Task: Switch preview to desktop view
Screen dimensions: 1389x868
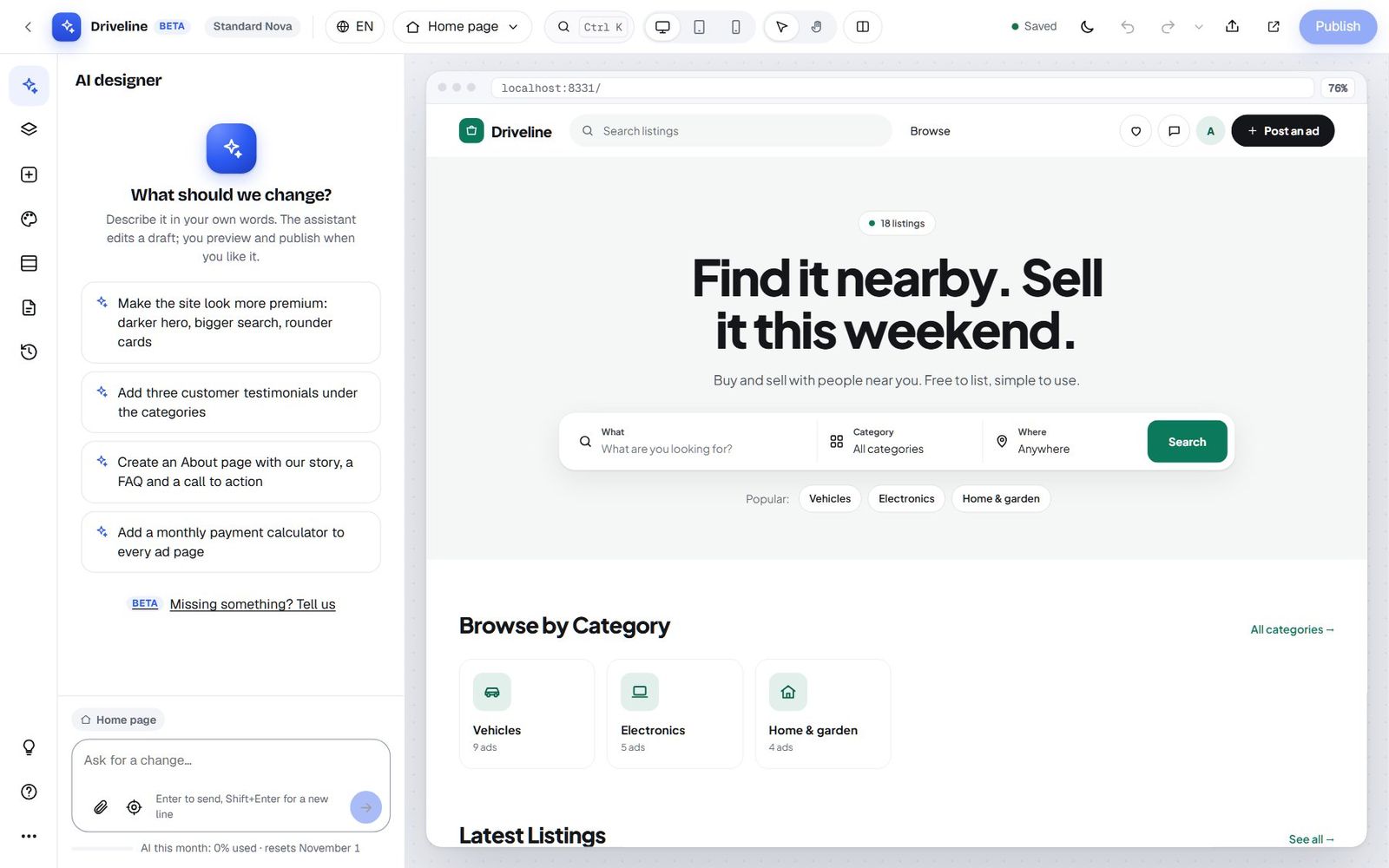Action: (x=662, y=27)
